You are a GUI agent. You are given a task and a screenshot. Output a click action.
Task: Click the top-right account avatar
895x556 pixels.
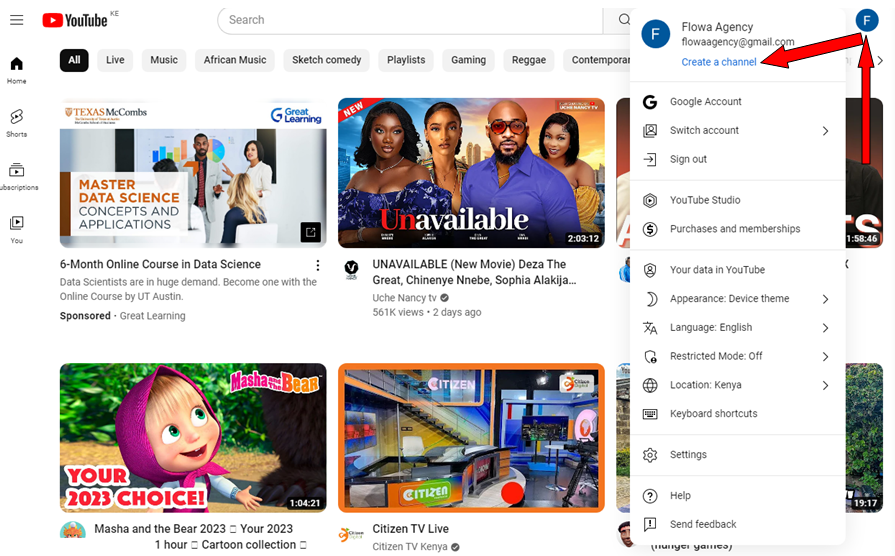(866, 20)
